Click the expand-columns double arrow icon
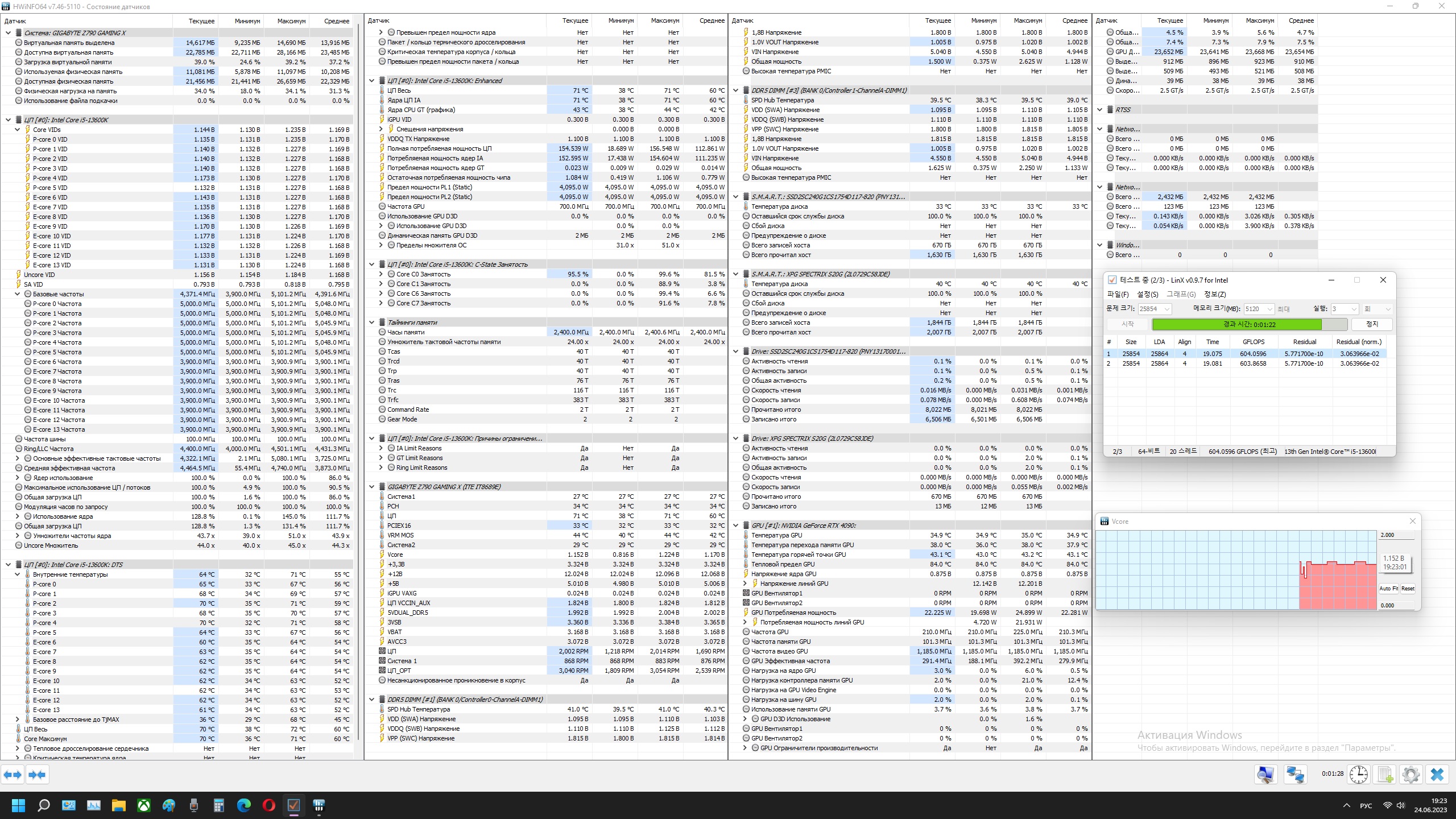The image size is (1456, 819). click(x=13, y=775)
